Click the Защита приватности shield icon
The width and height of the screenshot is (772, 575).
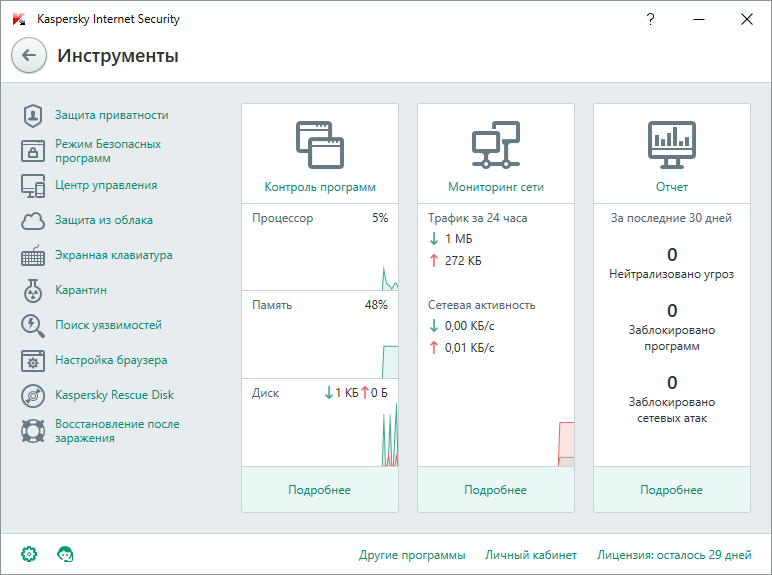(33, 116)
